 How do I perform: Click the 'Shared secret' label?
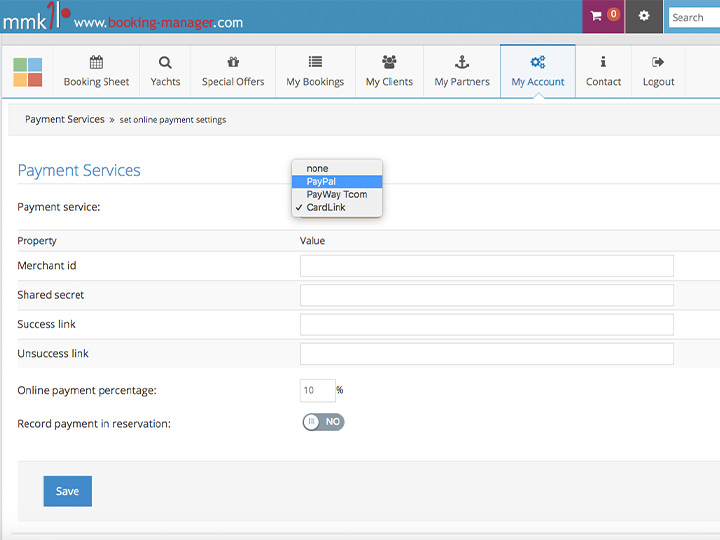(x=51, y=295)
